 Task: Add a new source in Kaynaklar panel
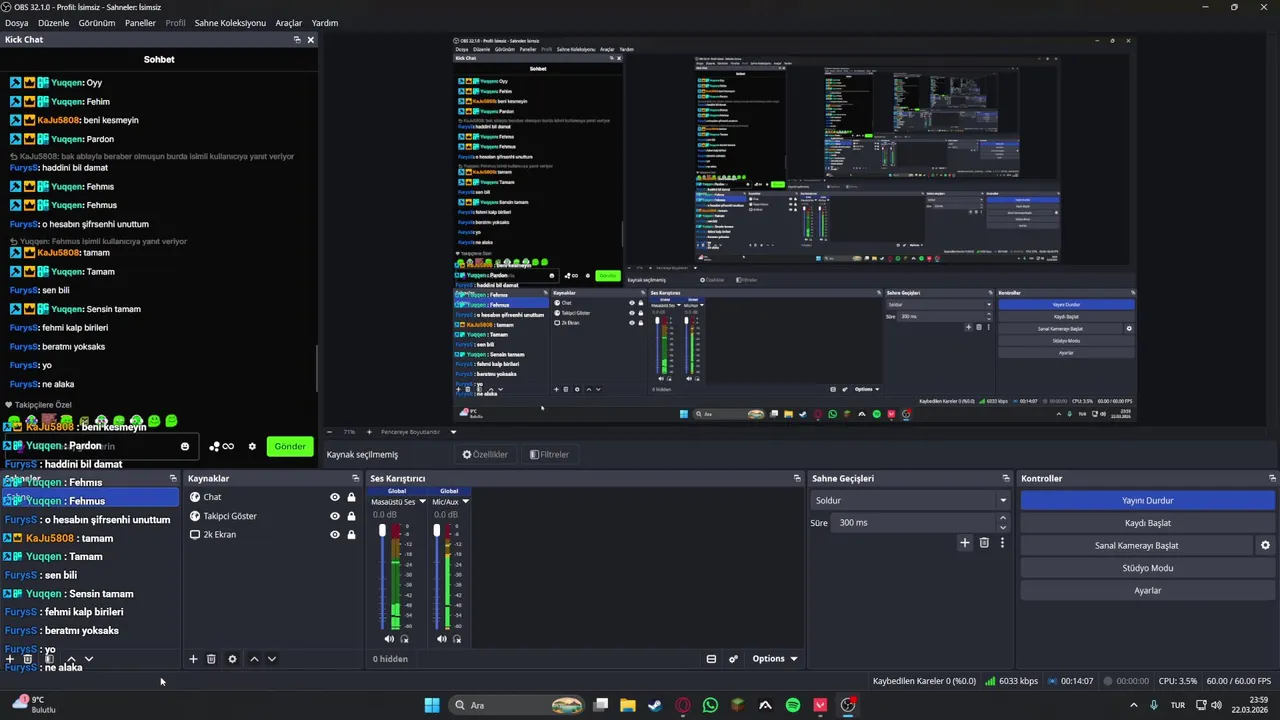[193, 659]
